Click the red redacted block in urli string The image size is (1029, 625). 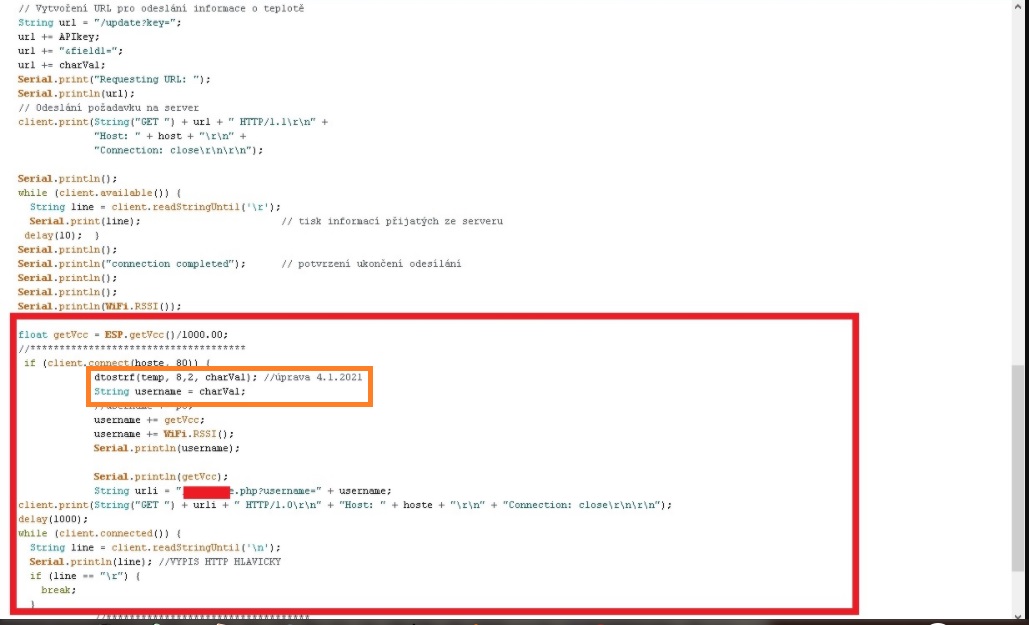206,491
